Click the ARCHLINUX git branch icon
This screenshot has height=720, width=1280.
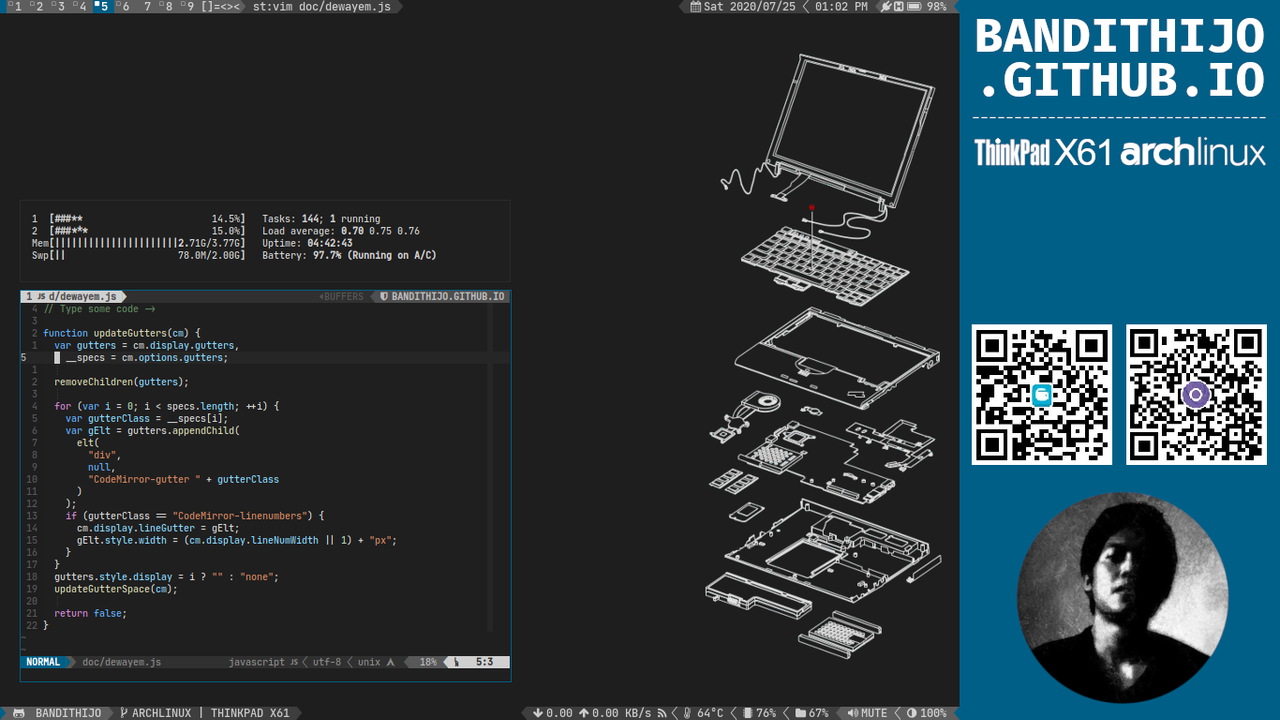(123, 713)
